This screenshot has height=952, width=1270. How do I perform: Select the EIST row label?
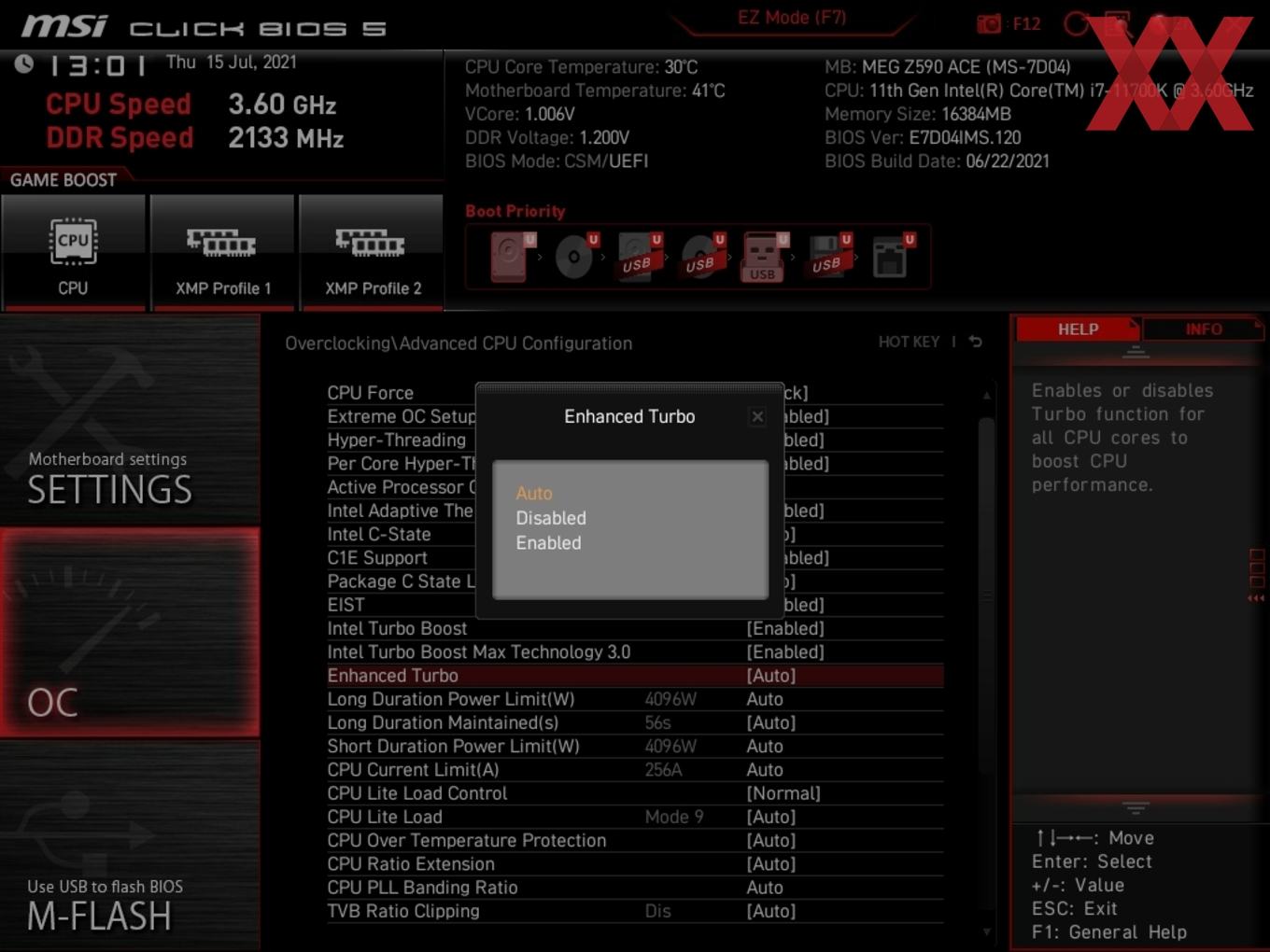coord(346,605)
